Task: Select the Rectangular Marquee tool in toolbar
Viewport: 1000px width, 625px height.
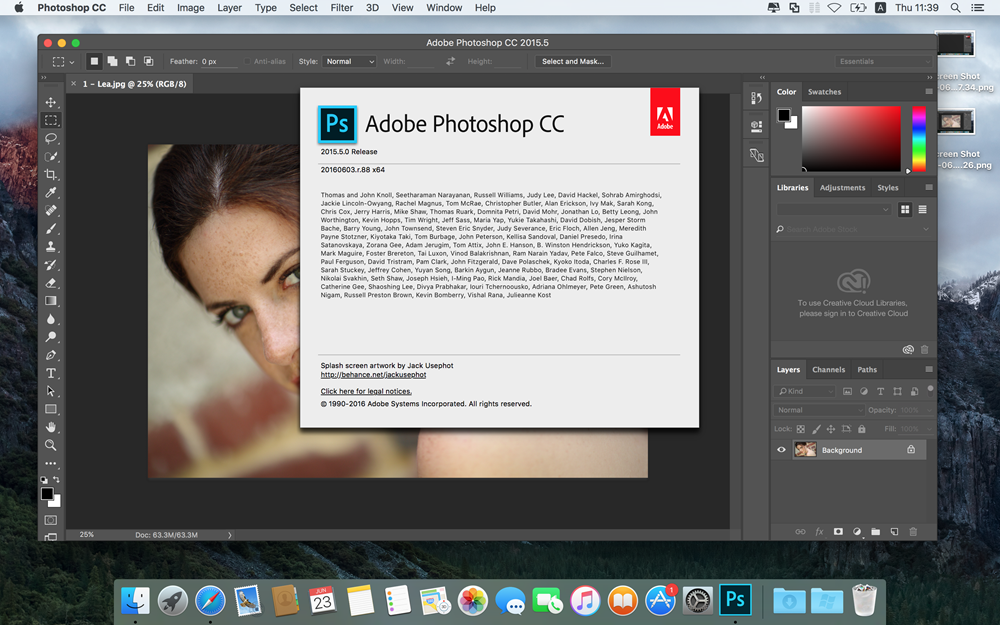Action: click(50, 120)
